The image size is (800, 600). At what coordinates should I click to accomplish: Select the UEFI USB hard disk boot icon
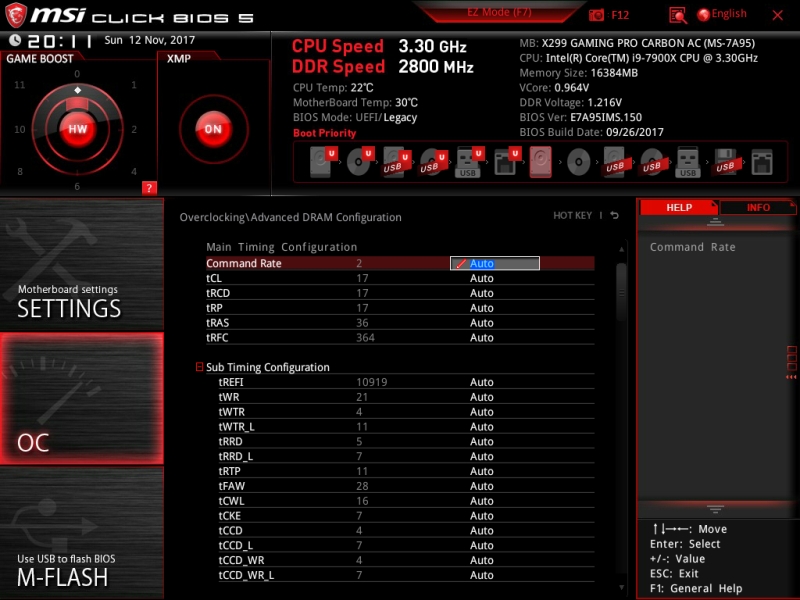click(x=396, y=162)
